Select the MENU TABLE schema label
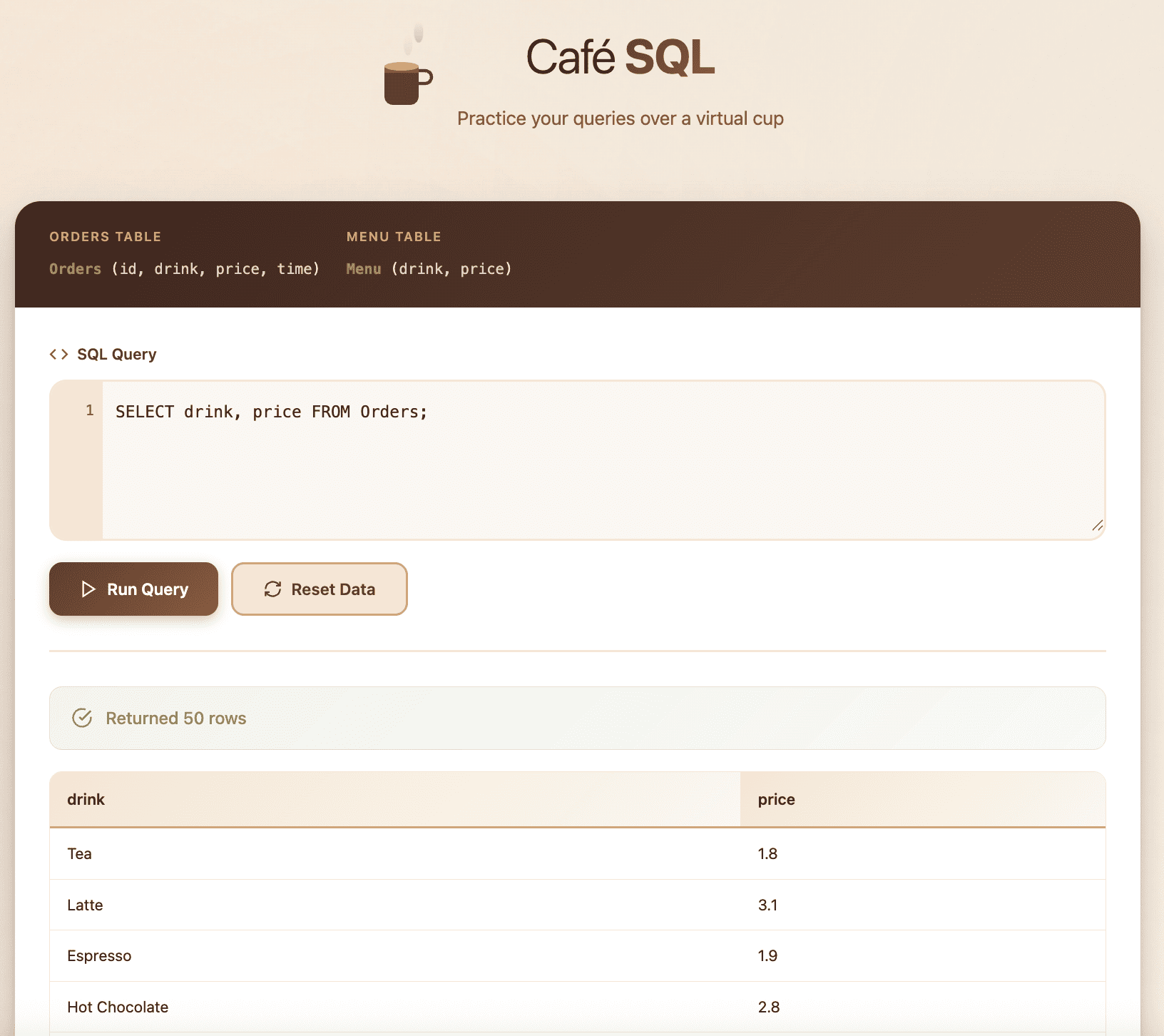 point(394,236)
